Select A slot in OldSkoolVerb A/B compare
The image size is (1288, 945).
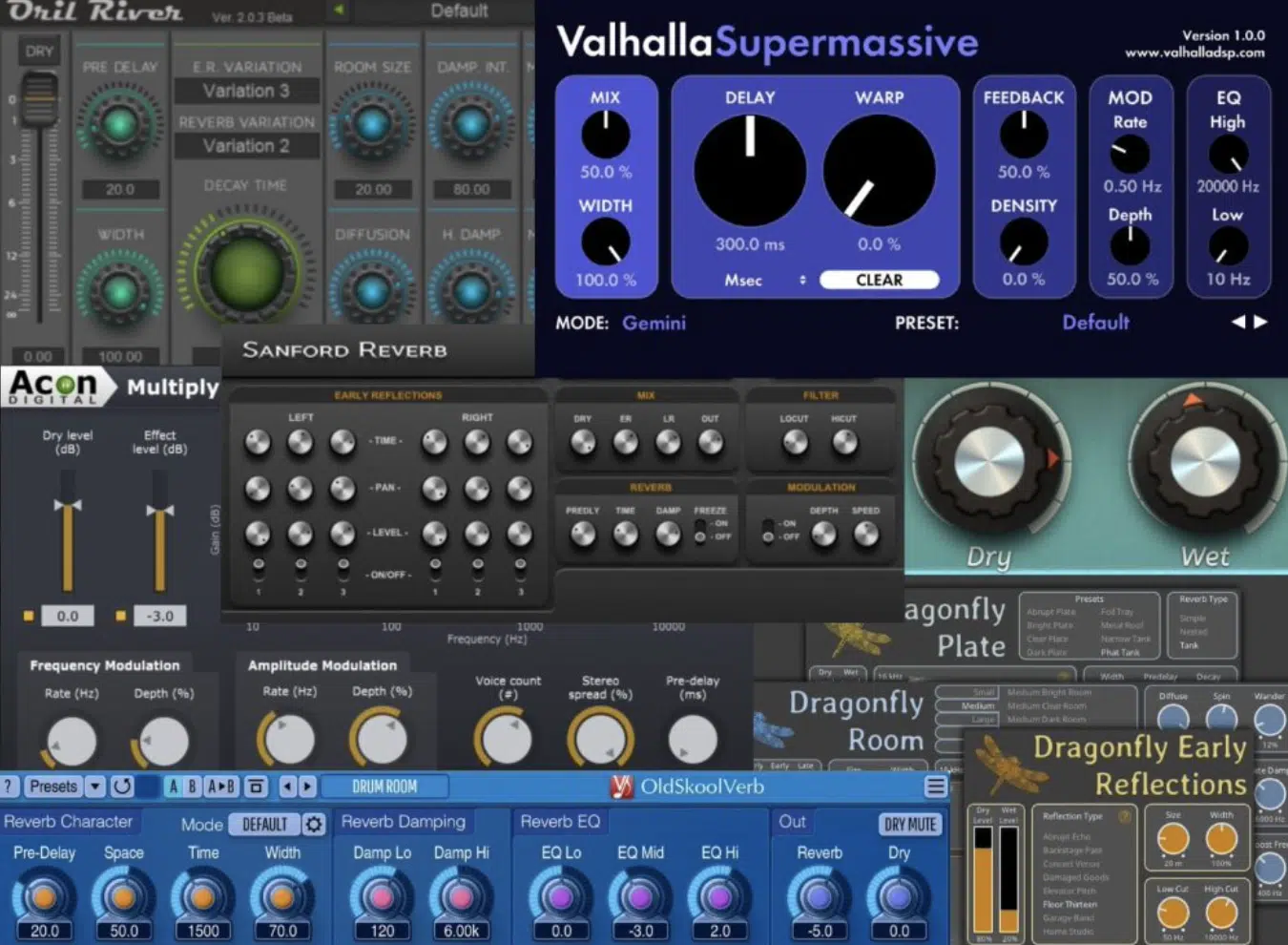[173, 787]
